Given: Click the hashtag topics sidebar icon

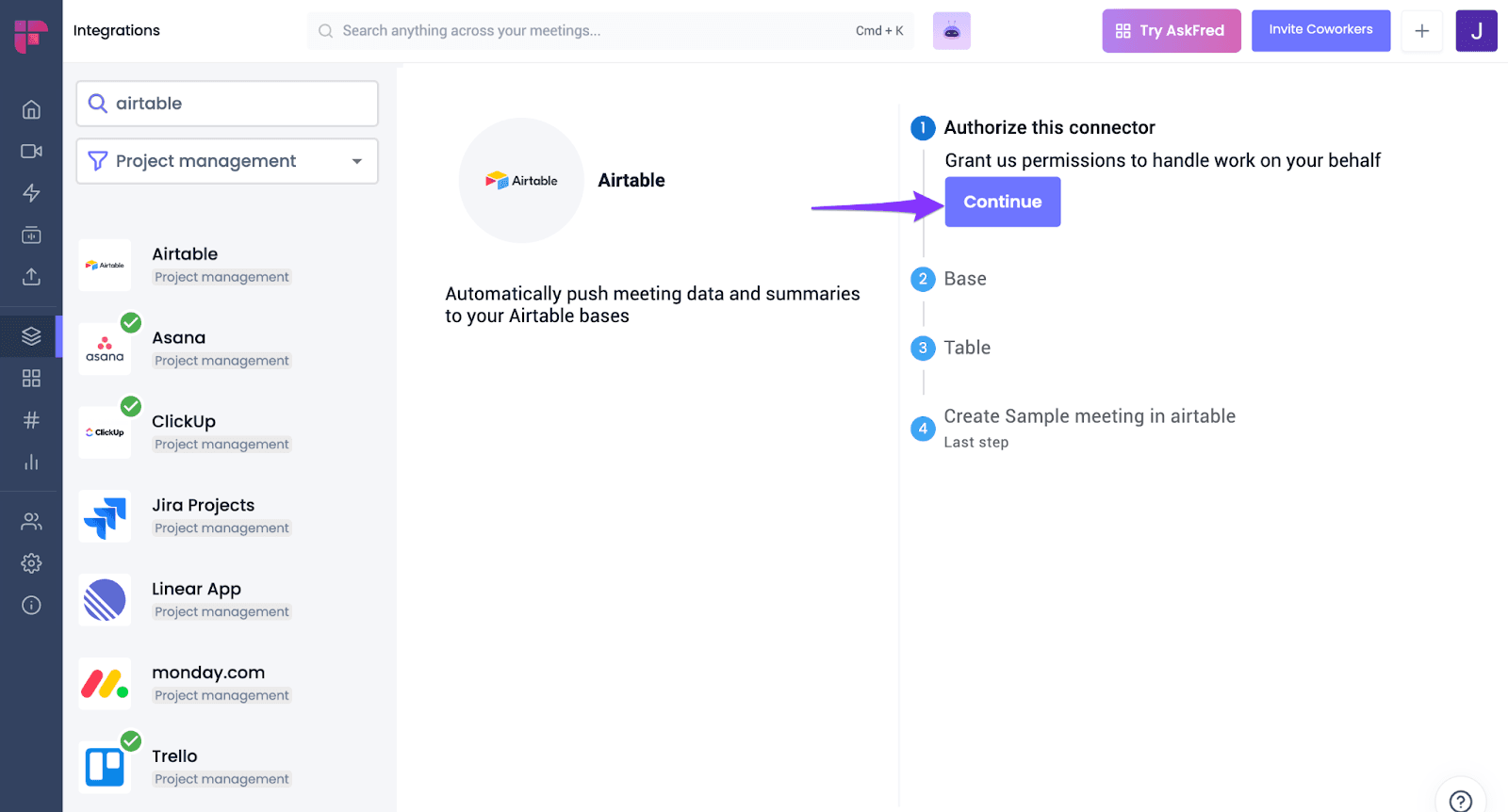Looking at the screenshot, I should [x=31, y=420].
